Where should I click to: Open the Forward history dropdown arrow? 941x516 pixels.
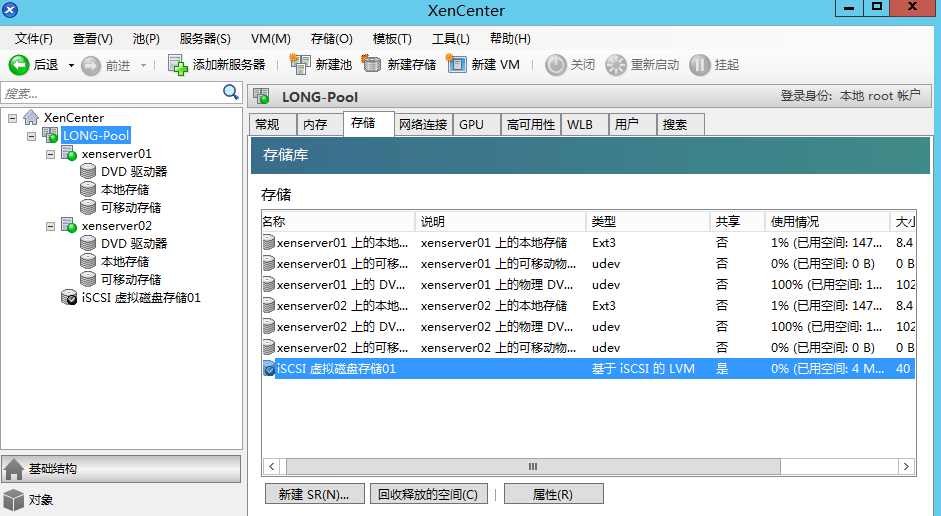point(143,65)
